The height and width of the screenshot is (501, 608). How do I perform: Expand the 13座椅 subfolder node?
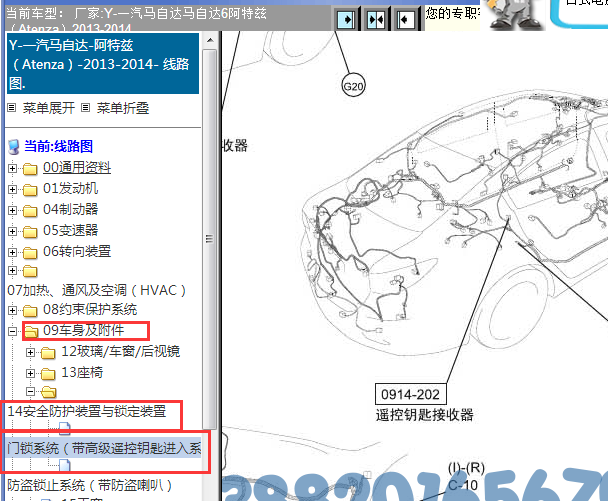(x=30, y=373)
